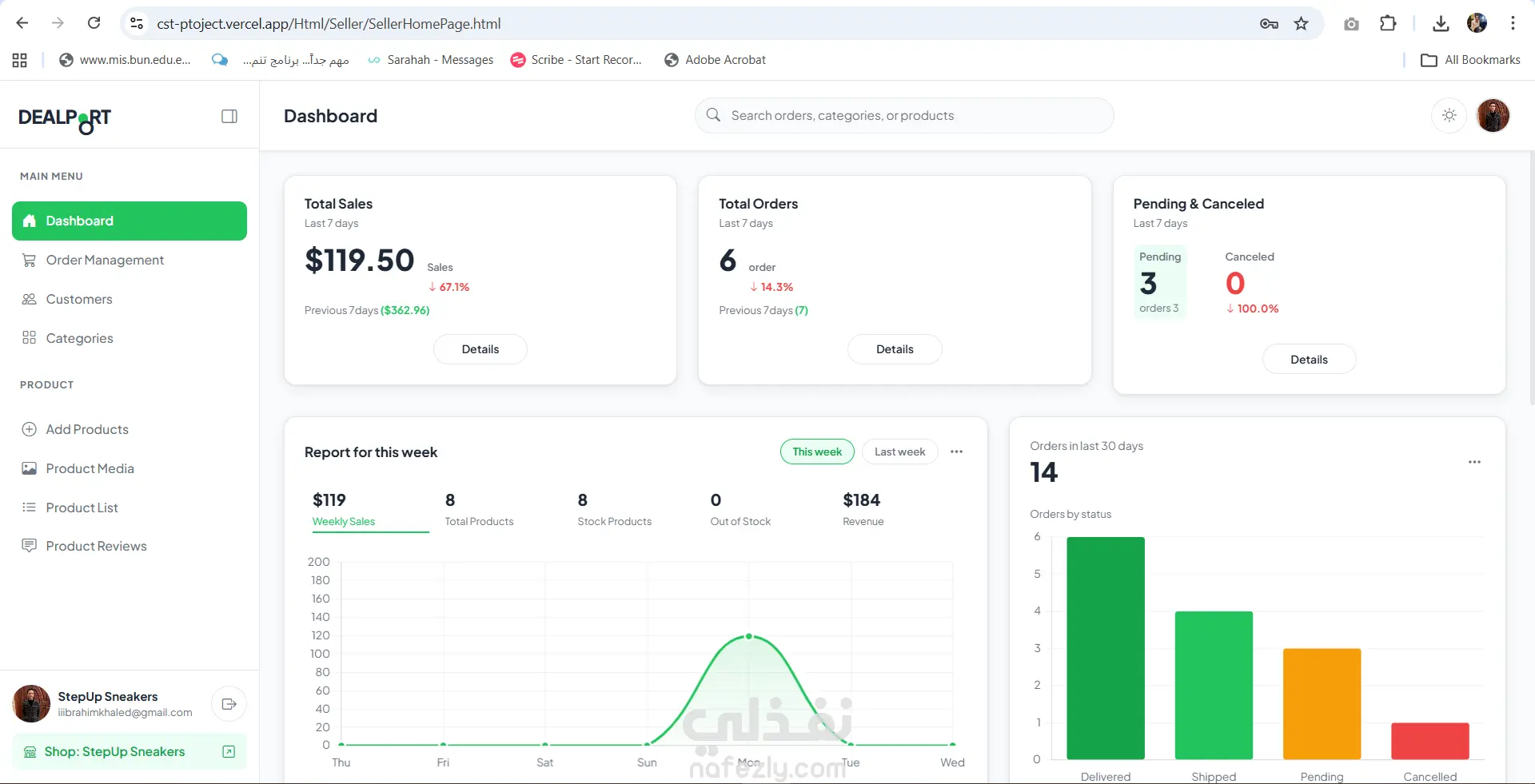Click the Categories grid icon

[29, 338]
